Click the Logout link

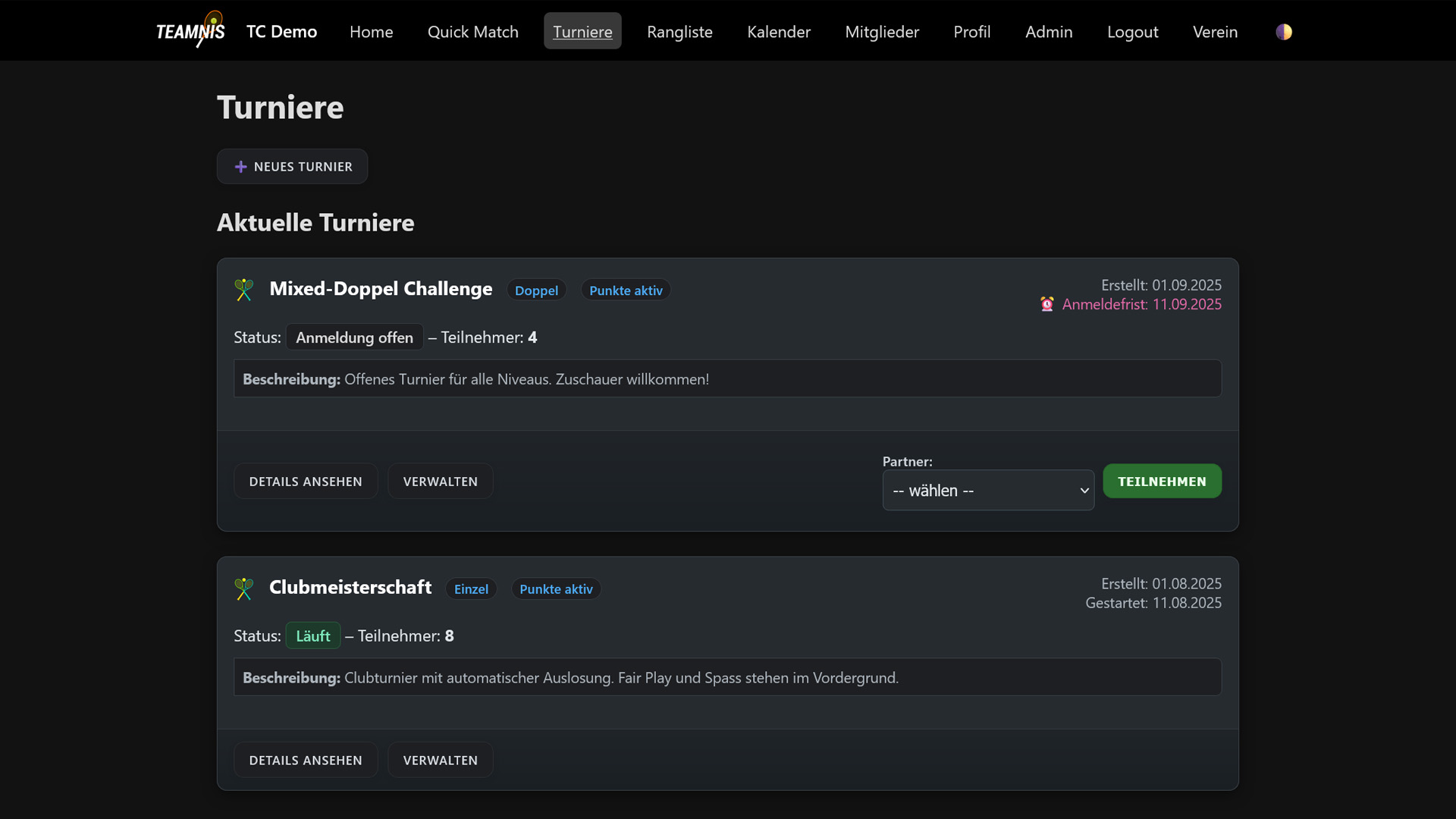pos(1132,32)
